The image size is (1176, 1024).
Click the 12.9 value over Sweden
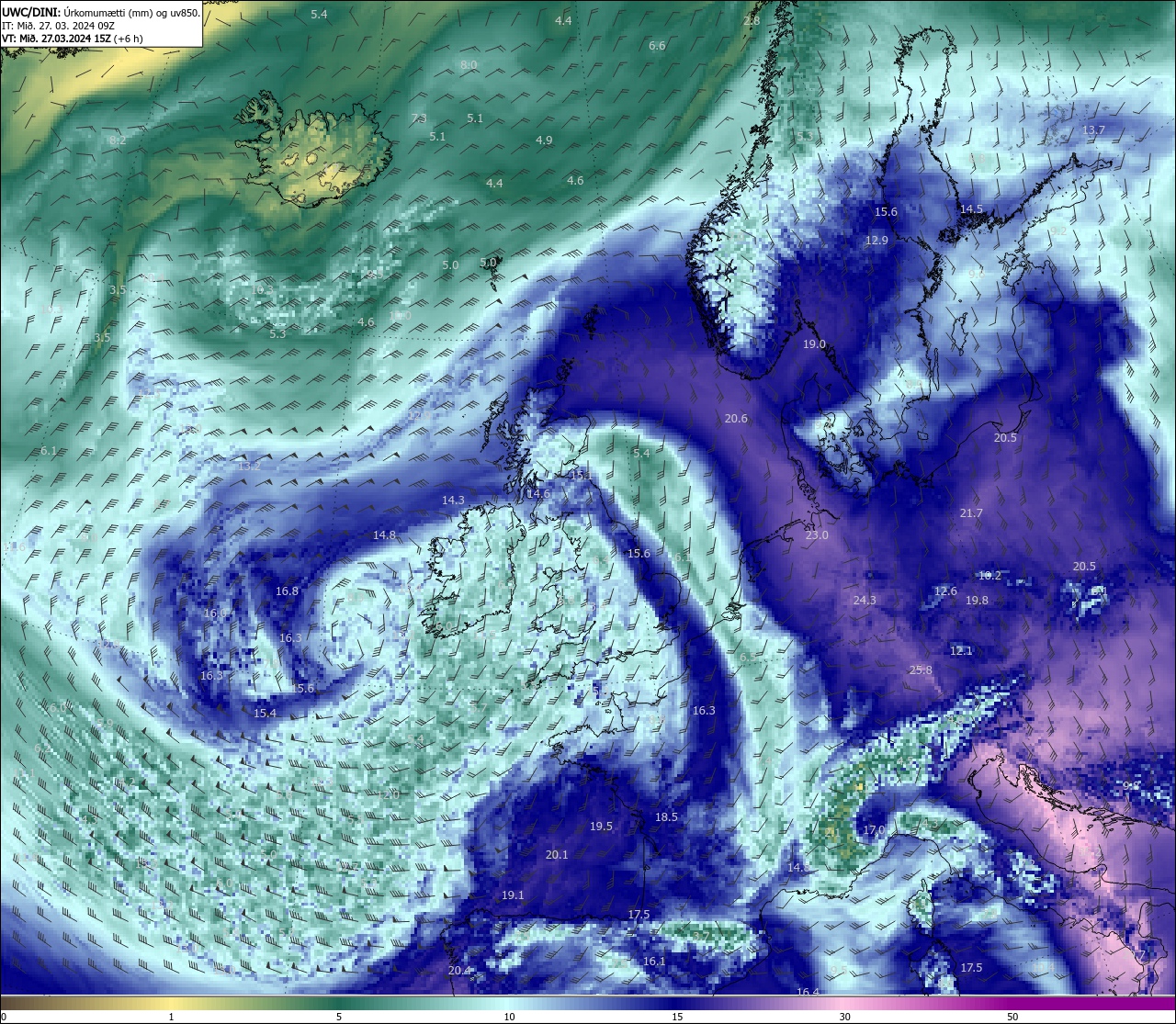tap(876, 240)
